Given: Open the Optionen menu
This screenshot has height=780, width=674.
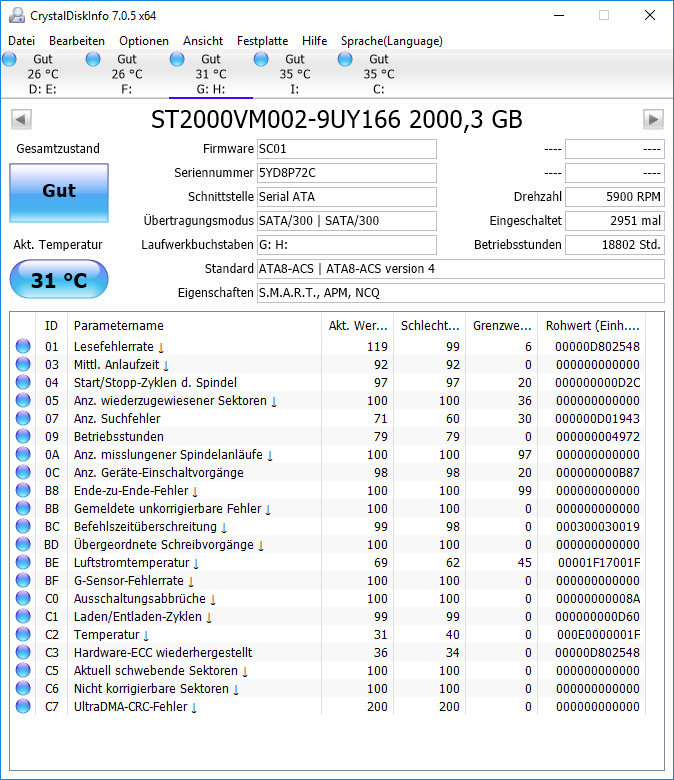Looking at the screenshot, I should tap(144, 41).
